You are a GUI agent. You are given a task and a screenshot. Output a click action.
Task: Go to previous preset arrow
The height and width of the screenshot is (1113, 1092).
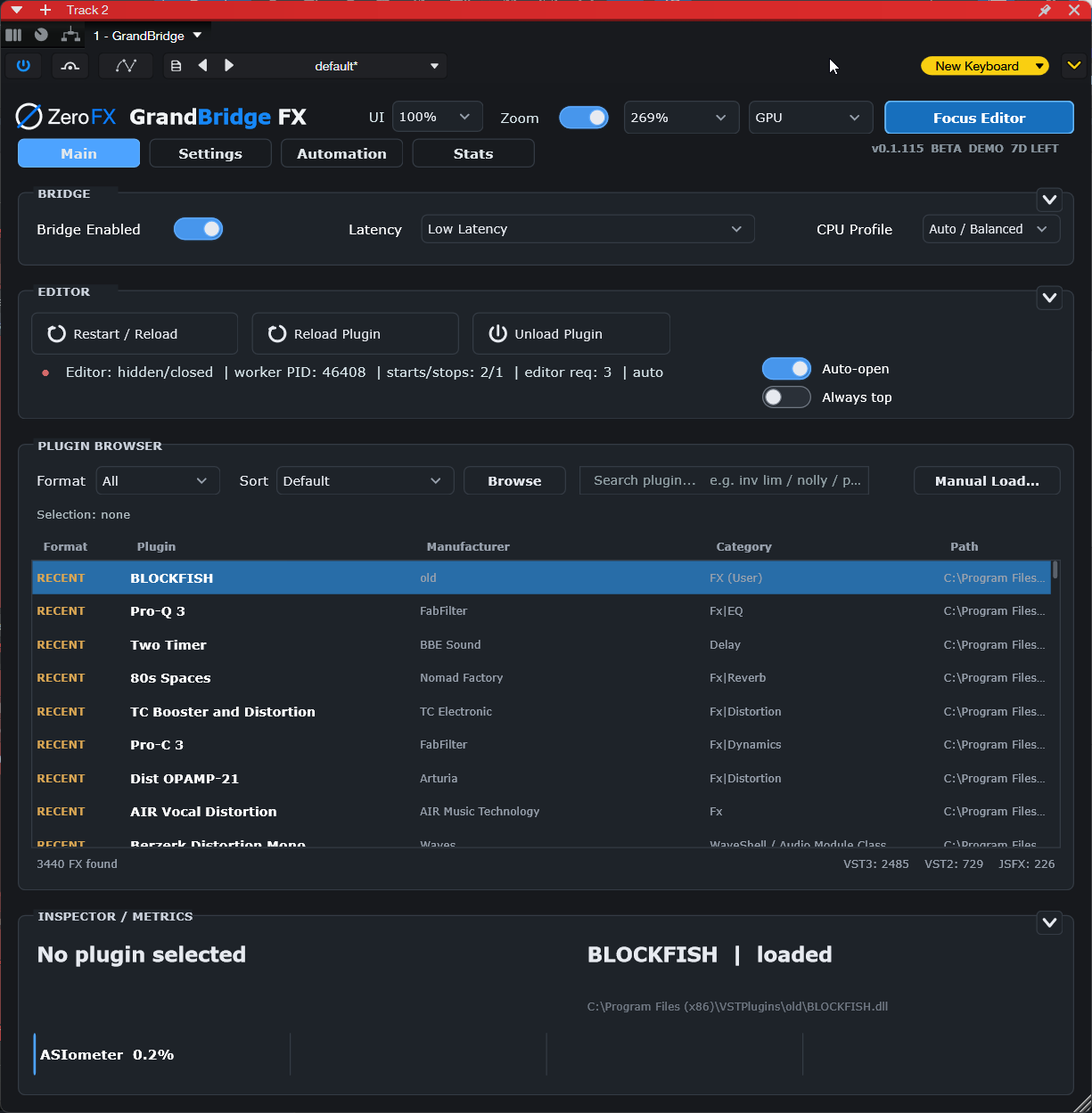(x=202, y=65)
